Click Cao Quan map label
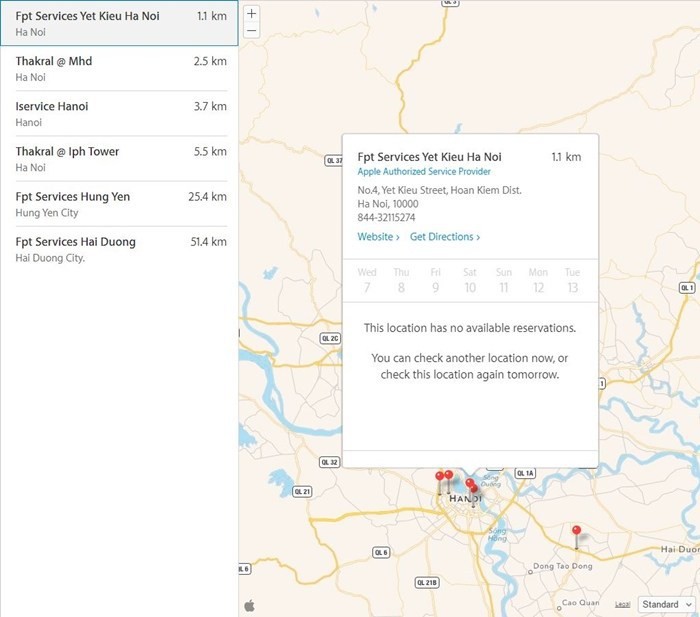Viewport: 700px width, 617px height. click(580, 602)
